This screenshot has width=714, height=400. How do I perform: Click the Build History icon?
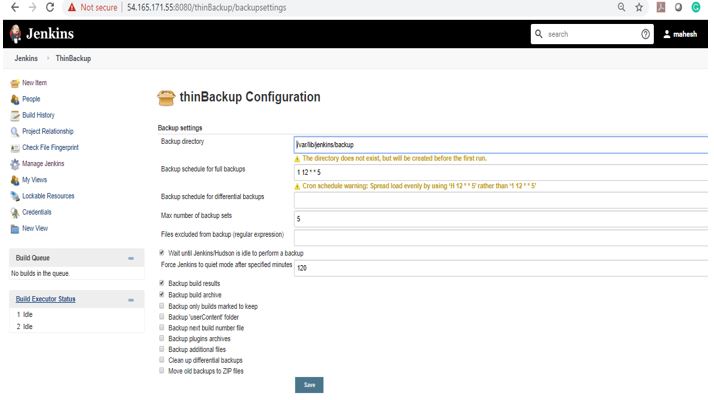(14, 115)
